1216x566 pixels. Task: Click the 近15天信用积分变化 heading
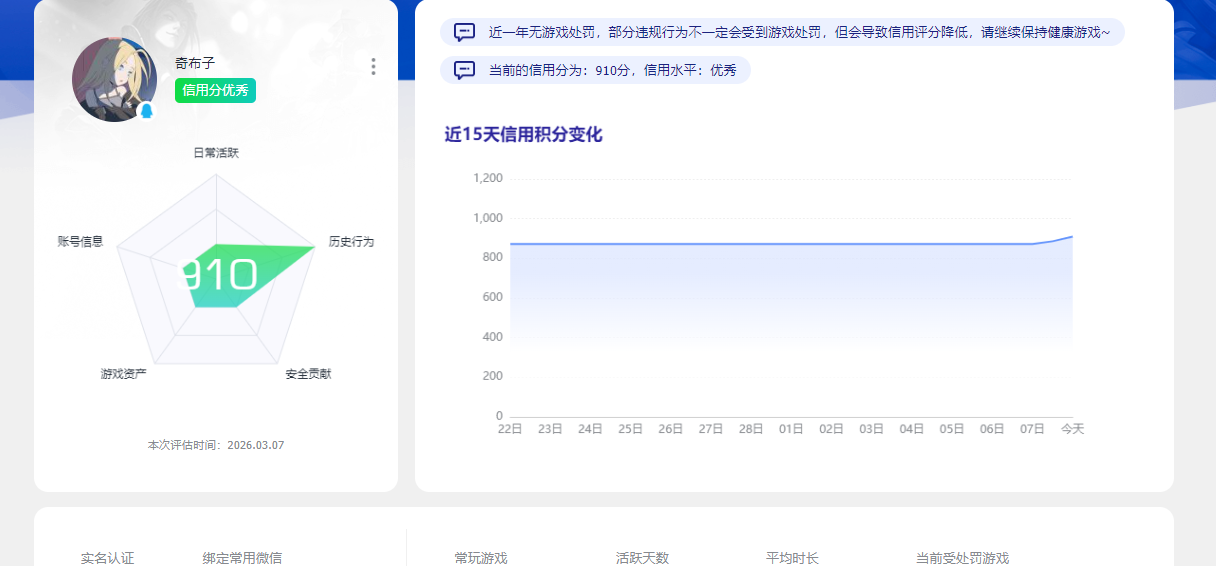point(523,135)
